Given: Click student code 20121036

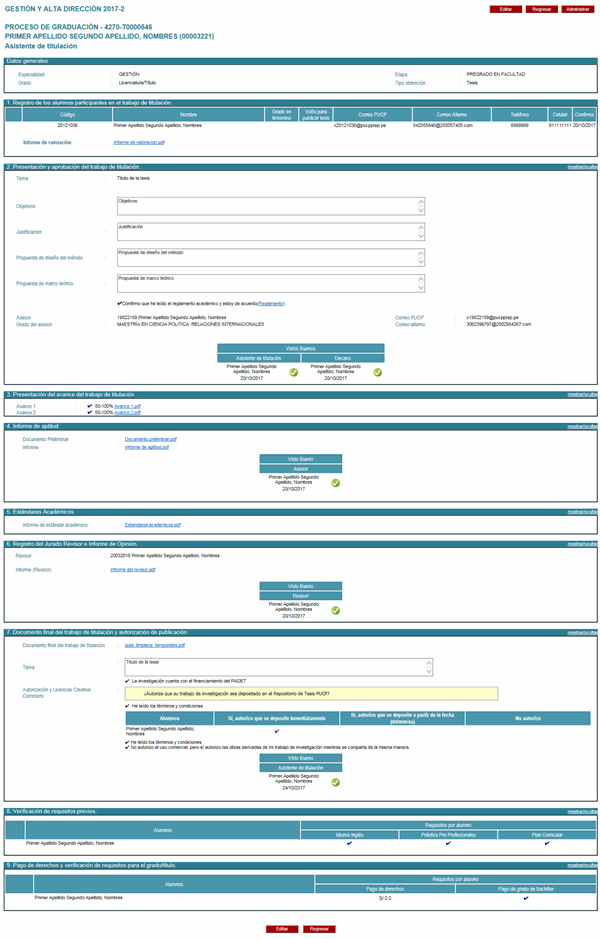Looking at the screenshot, I should coord(68,126).
